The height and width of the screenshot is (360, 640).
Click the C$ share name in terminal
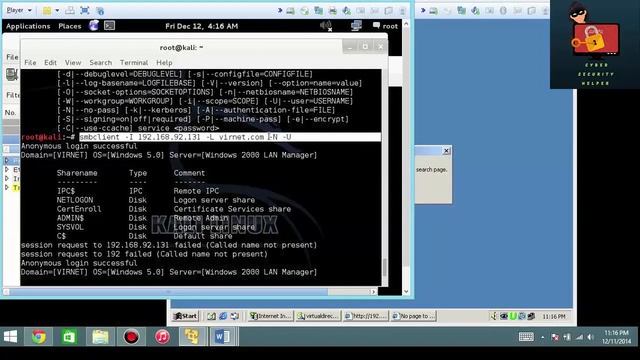(61, 236)
